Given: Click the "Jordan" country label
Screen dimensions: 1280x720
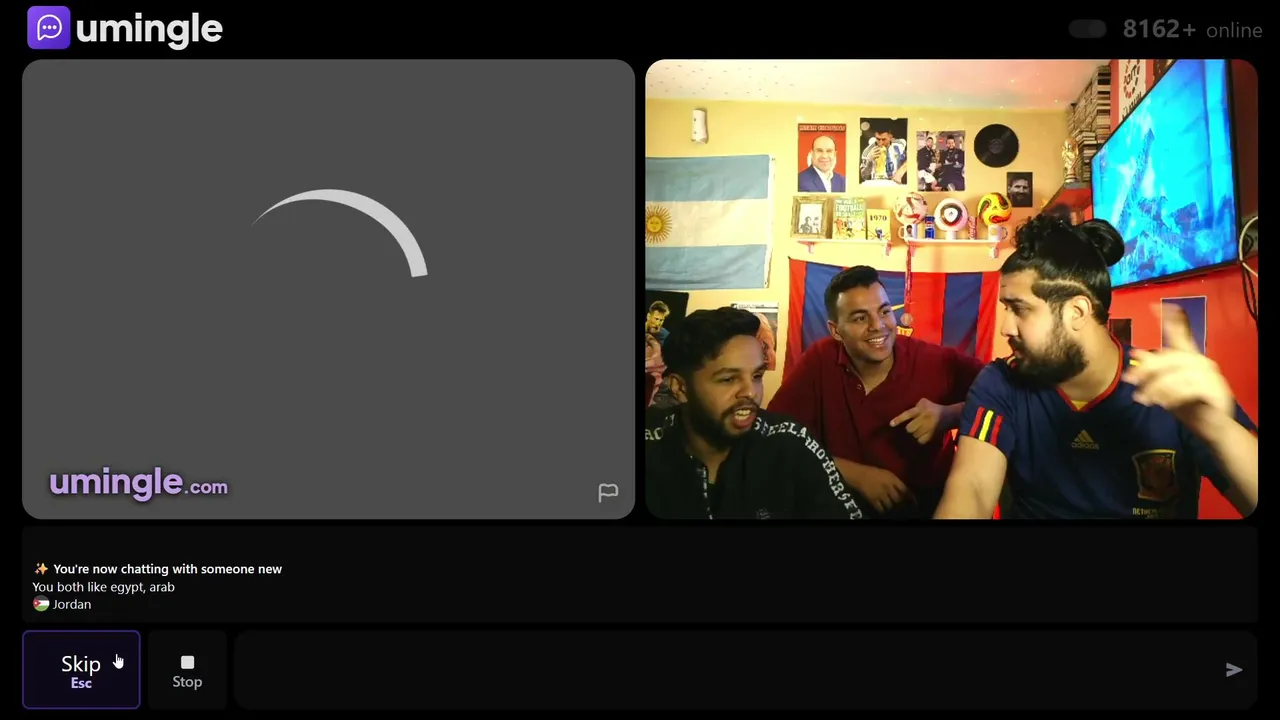Looking at the screenshot, I should click(72, 604).
